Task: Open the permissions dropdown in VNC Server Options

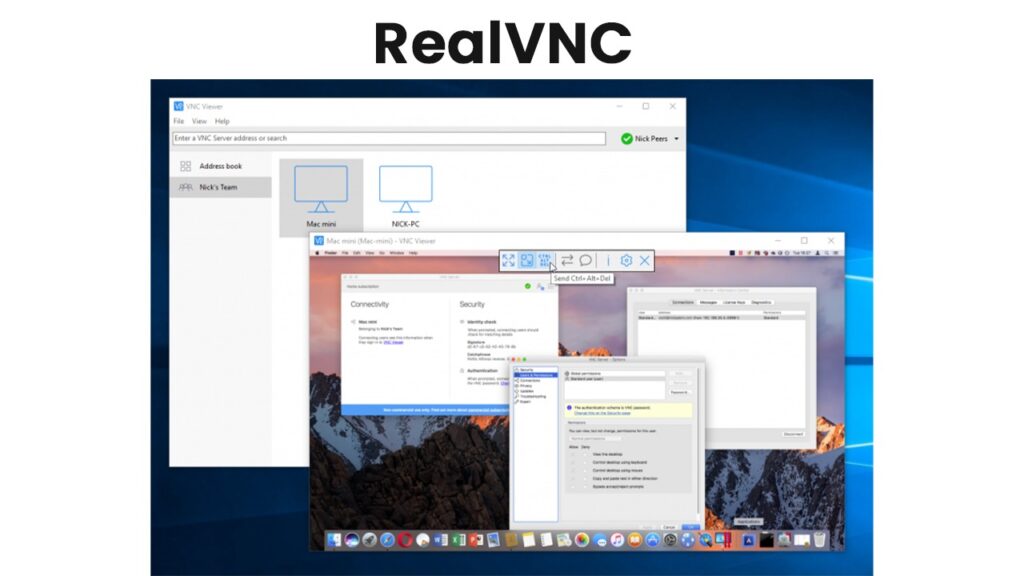Action: point(596,439)
